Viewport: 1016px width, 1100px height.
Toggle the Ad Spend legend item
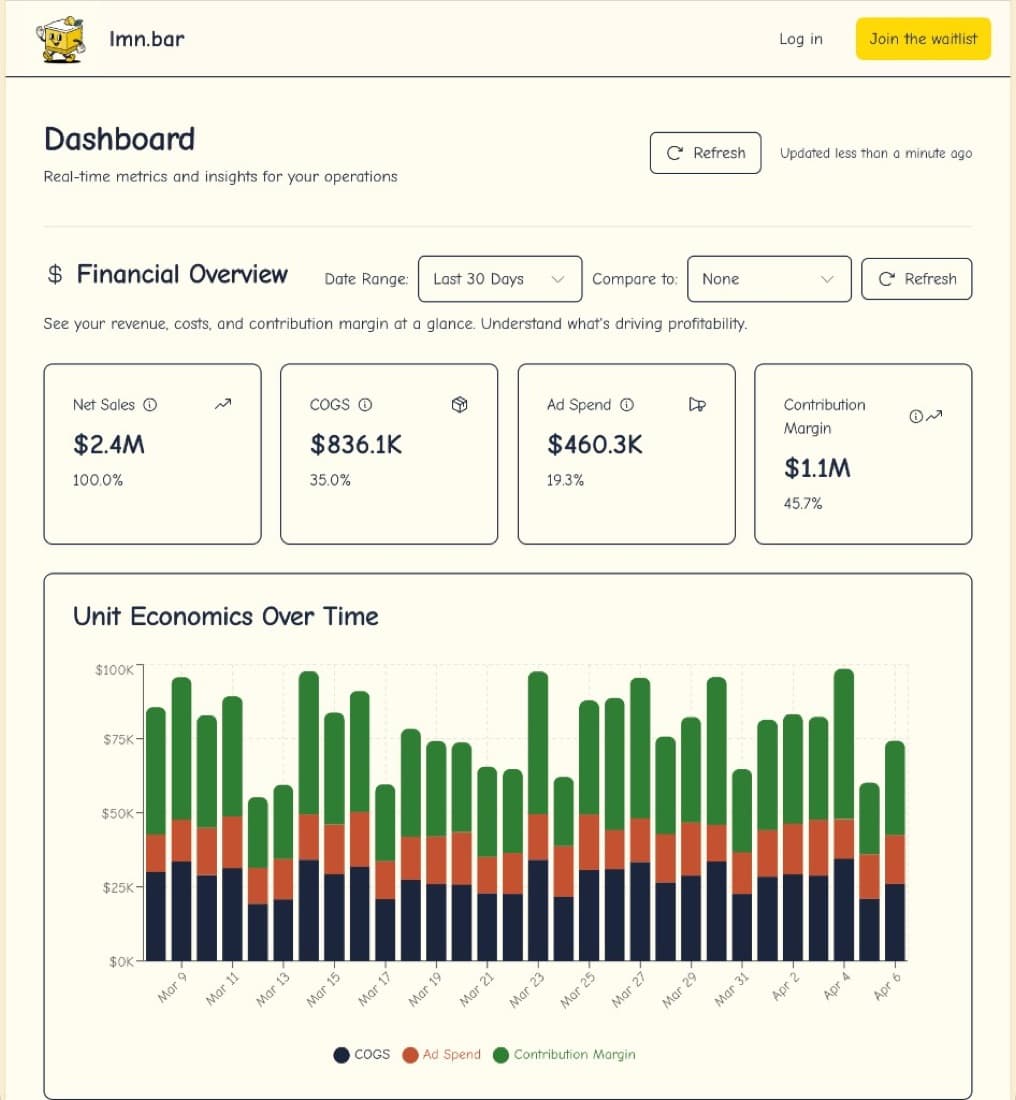pos(441,1054)
